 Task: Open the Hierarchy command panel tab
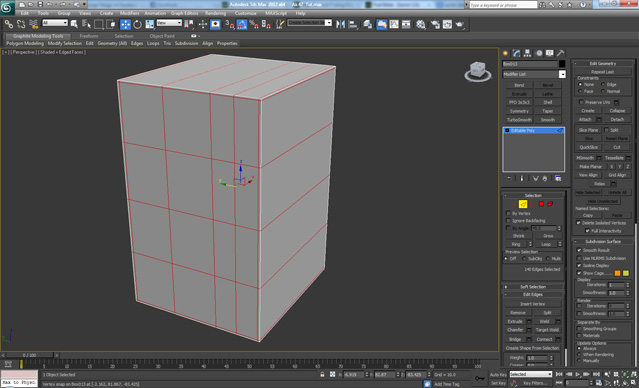pyautogui.click(x=527, y=53)
